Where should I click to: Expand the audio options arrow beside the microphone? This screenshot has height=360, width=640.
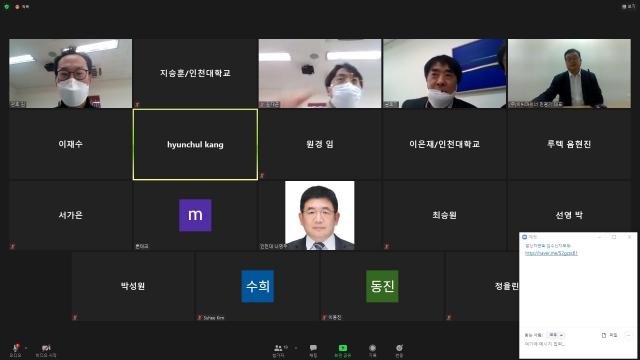click(x=26, y=348)
